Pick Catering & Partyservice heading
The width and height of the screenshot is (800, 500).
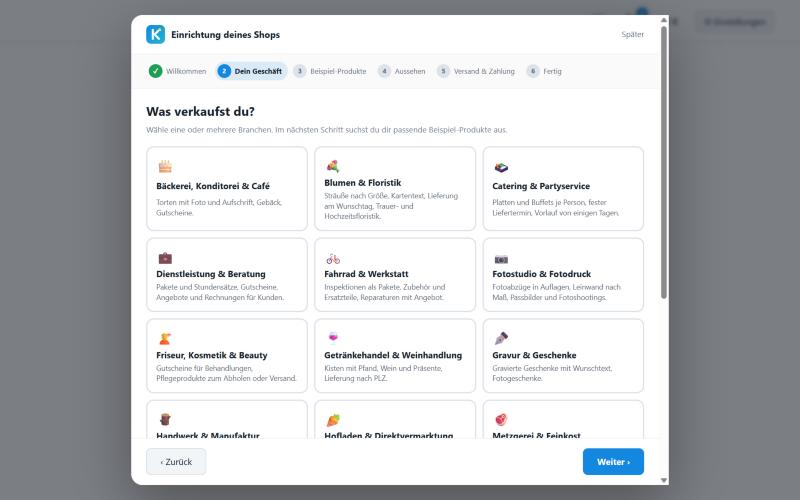[541, 186]
